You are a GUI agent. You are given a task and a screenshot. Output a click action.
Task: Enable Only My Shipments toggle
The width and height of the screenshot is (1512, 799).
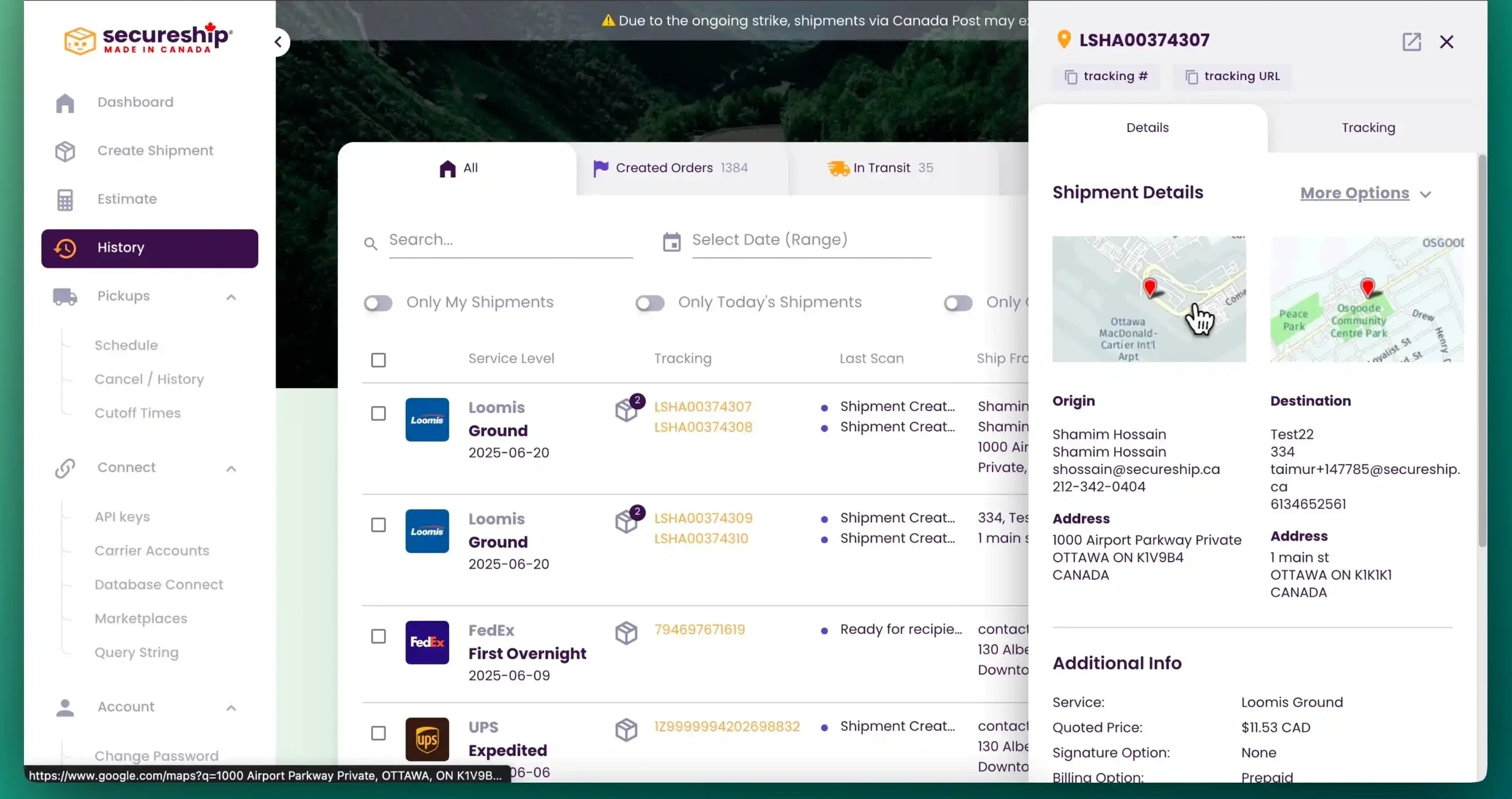click(x=377, y=303)
